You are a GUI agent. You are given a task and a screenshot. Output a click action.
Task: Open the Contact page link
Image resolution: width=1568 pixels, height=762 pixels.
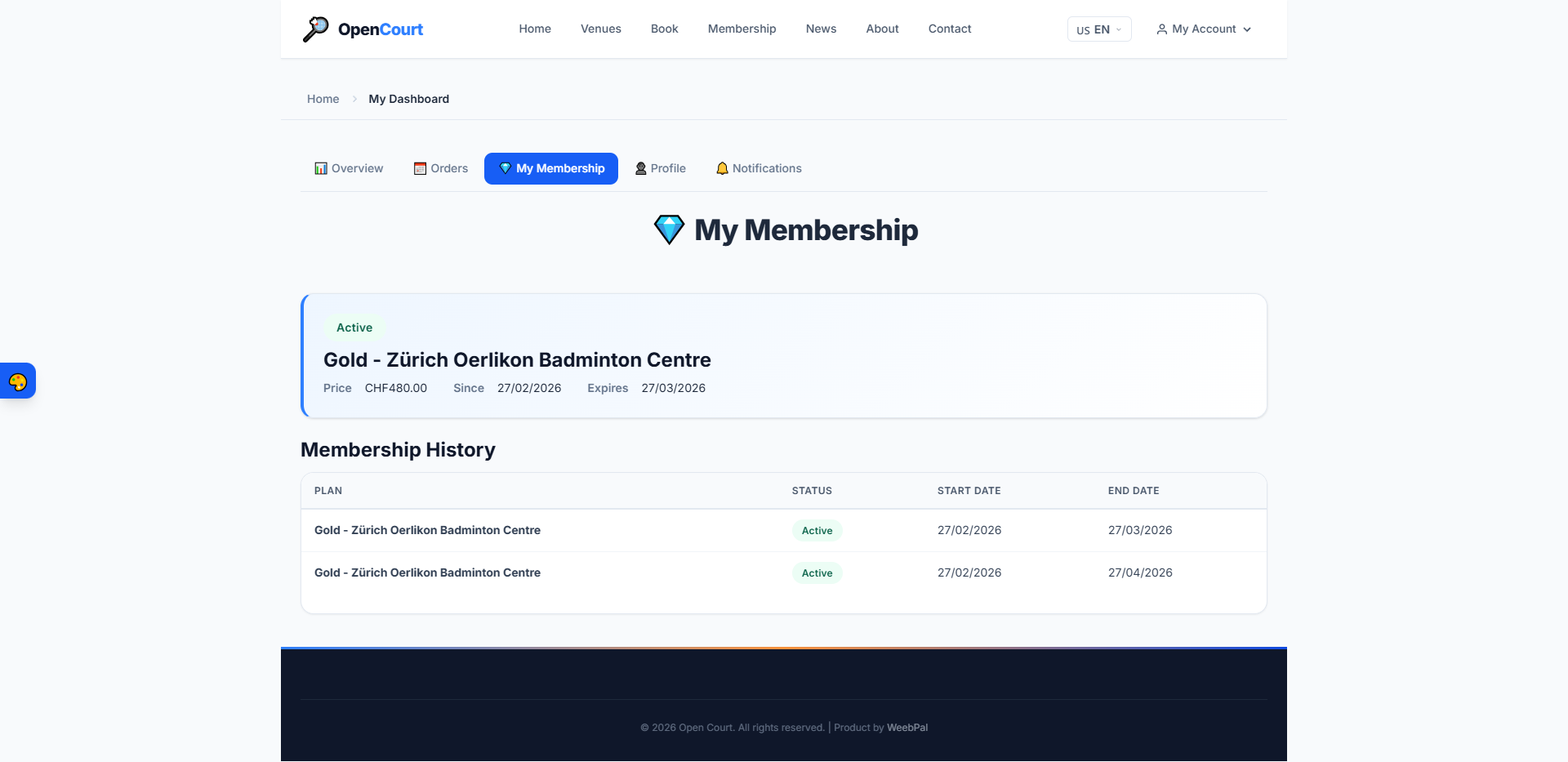pyautogui.click(x=949, y=29)
